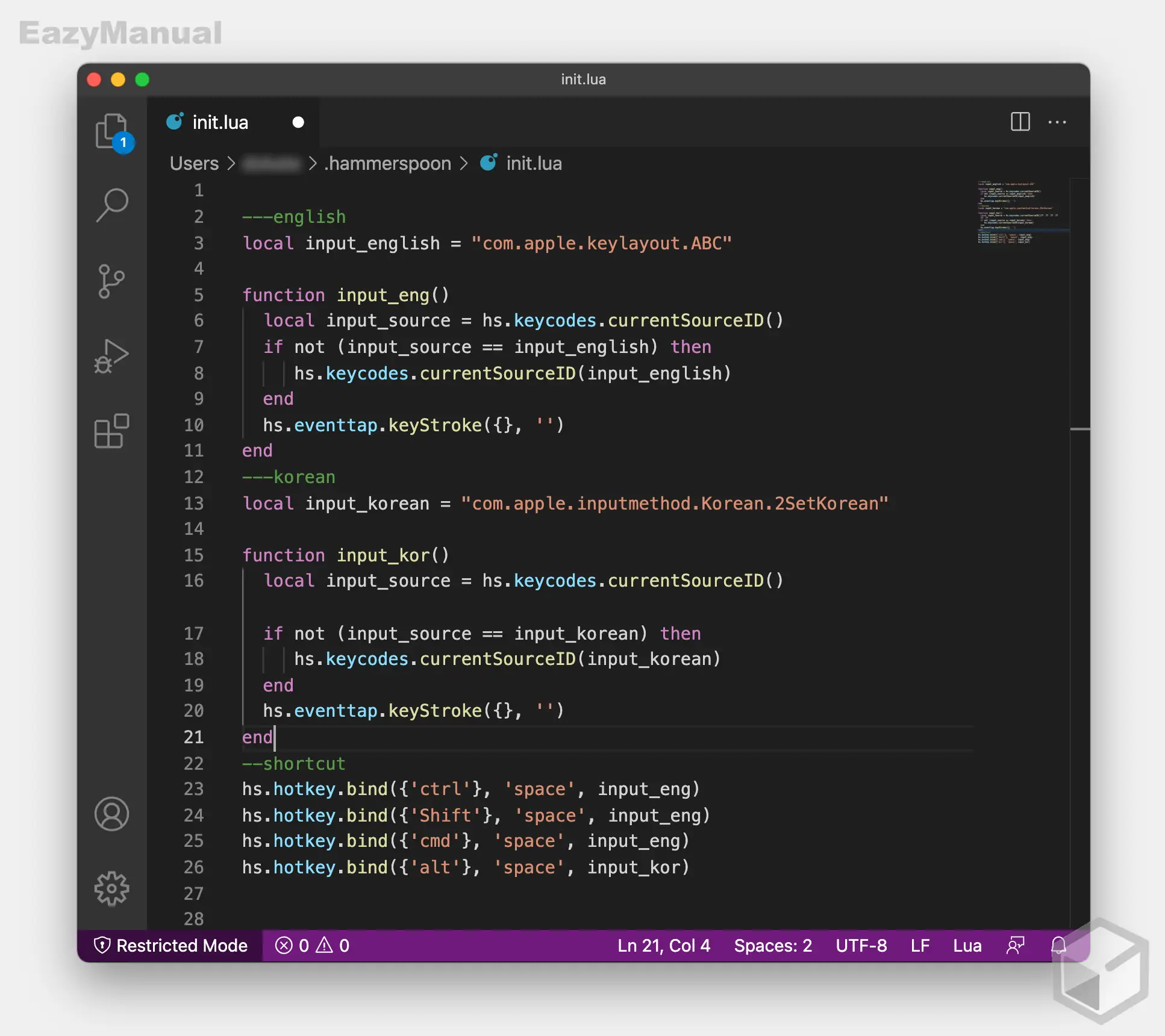Click Restricted Mode in status bar
Image resolution: width=1165 pixels, height=1036 pixels.
pyautogui.click(x=171, y=945)
